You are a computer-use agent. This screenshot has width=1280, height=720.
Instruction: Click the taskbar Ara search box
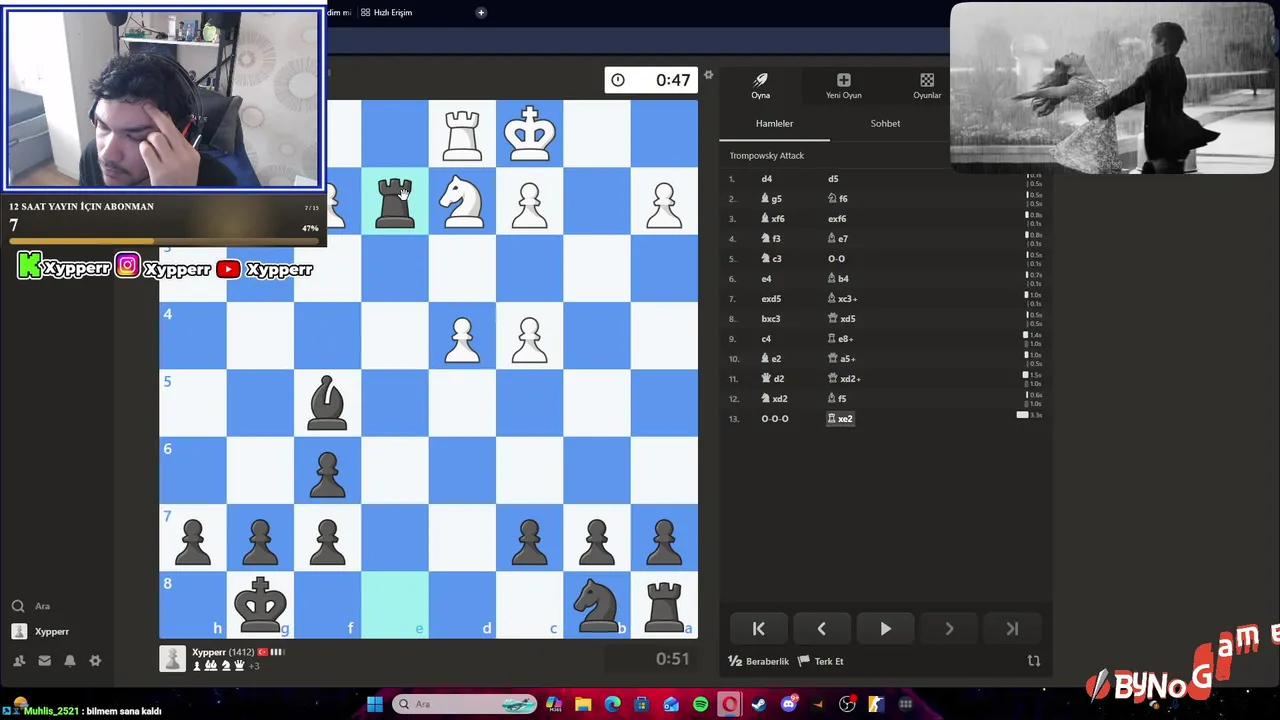[x=465, y=705]
